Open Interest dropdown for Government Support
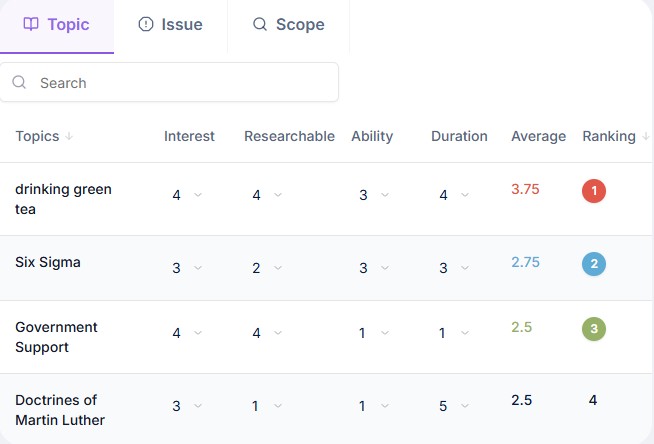Screen dimensions: 654x444 point(187,333)
